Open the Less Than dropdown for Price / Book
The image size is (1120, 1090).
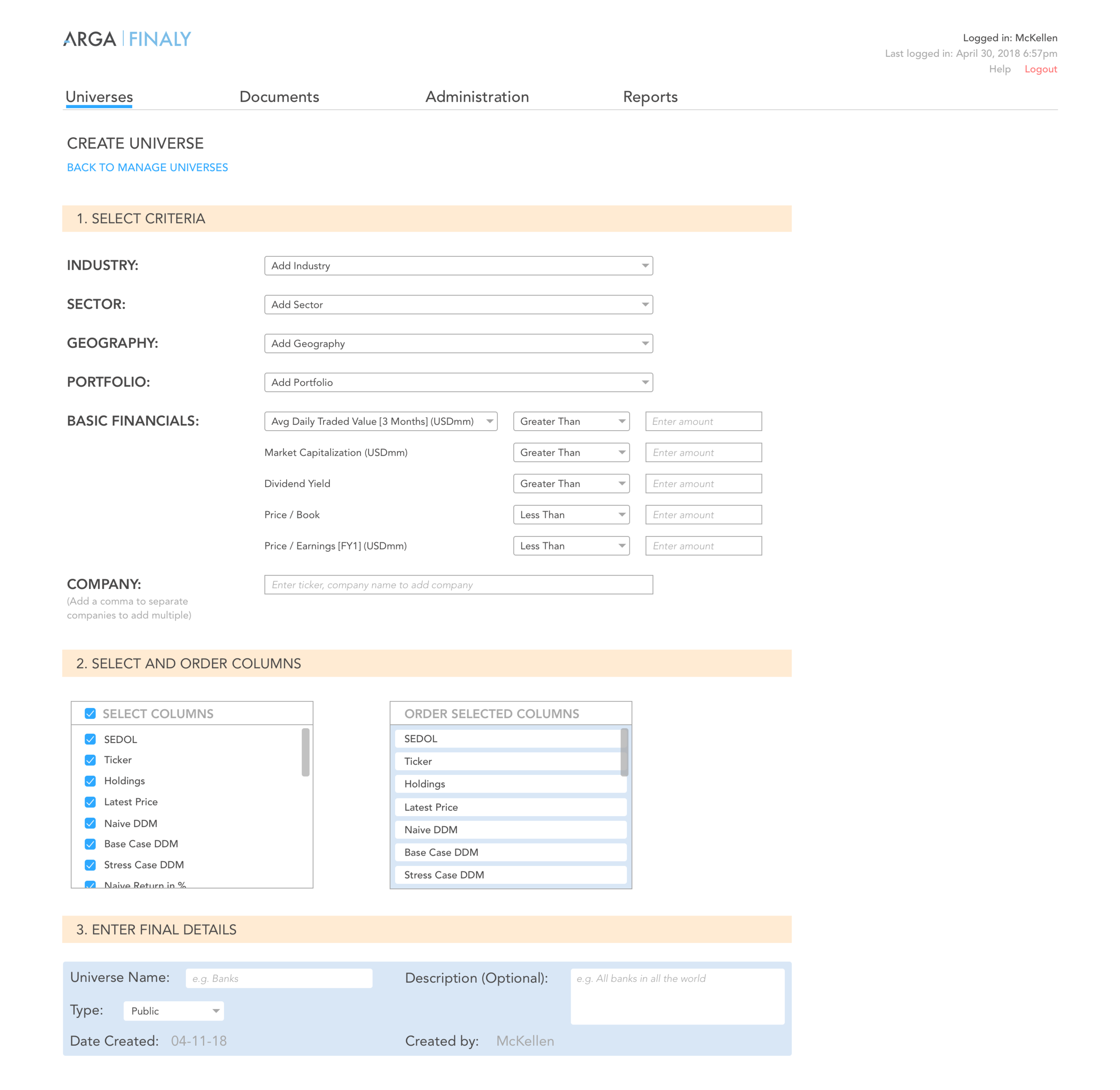tap(571, 515)
